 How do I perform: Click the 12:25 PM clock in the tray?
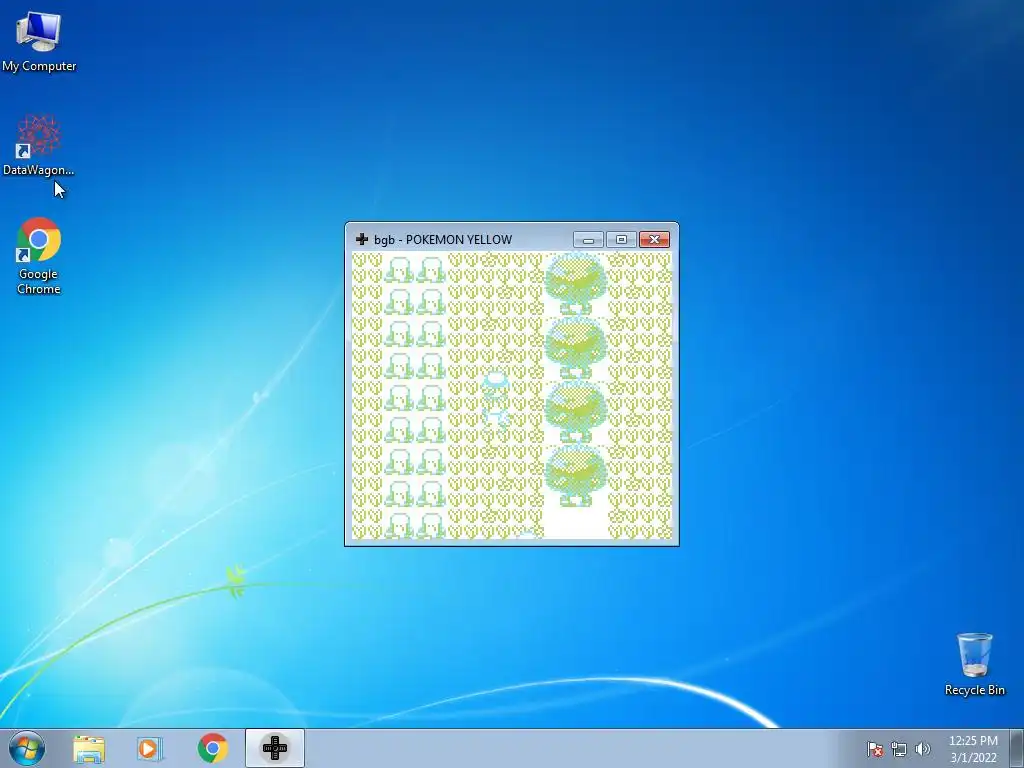[x=973, y=749]
